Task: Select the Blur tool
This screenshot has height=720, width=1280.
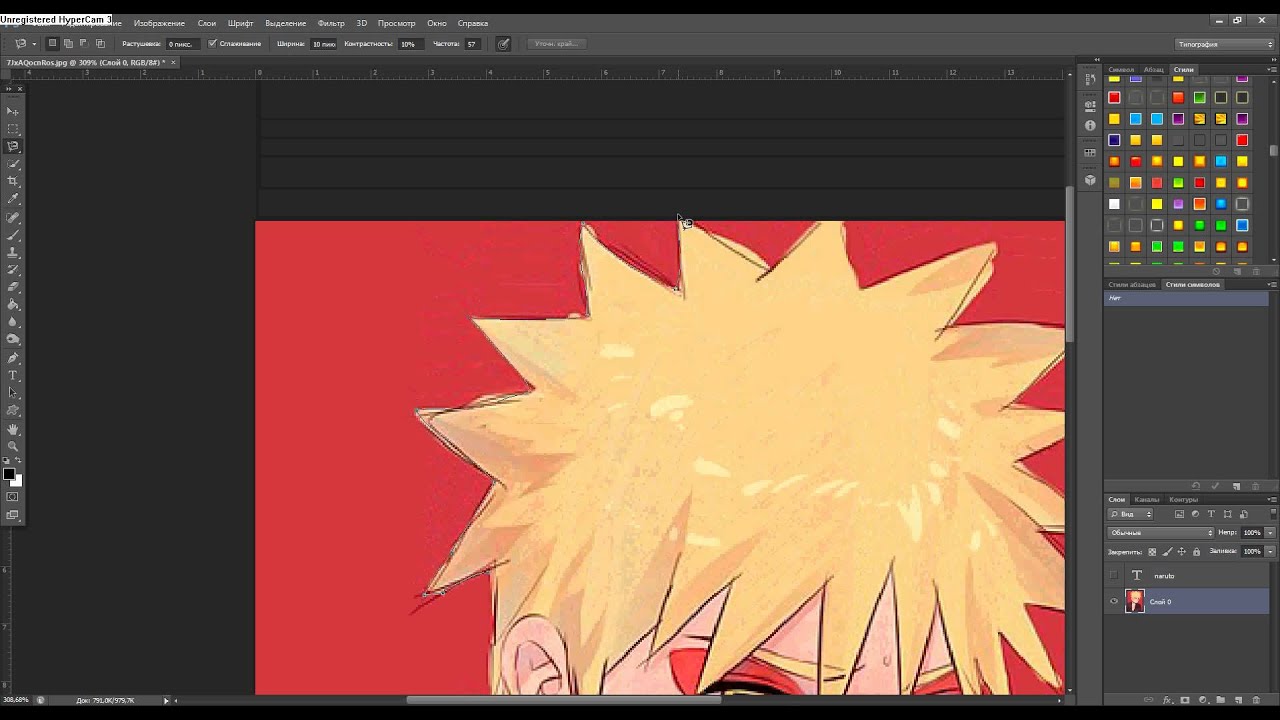Action: click(x=13, y=322)
